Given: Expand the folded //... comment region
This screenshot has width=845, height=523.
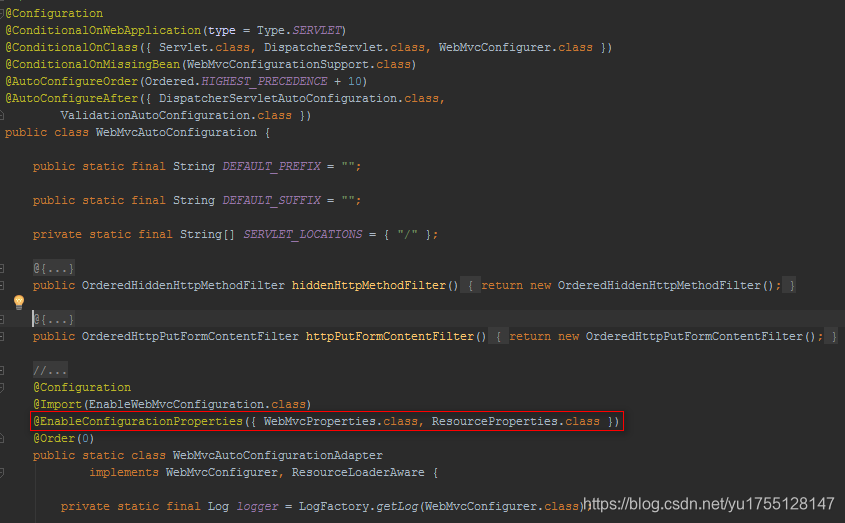Looking at the screenshot, I should tap(50, 370).
